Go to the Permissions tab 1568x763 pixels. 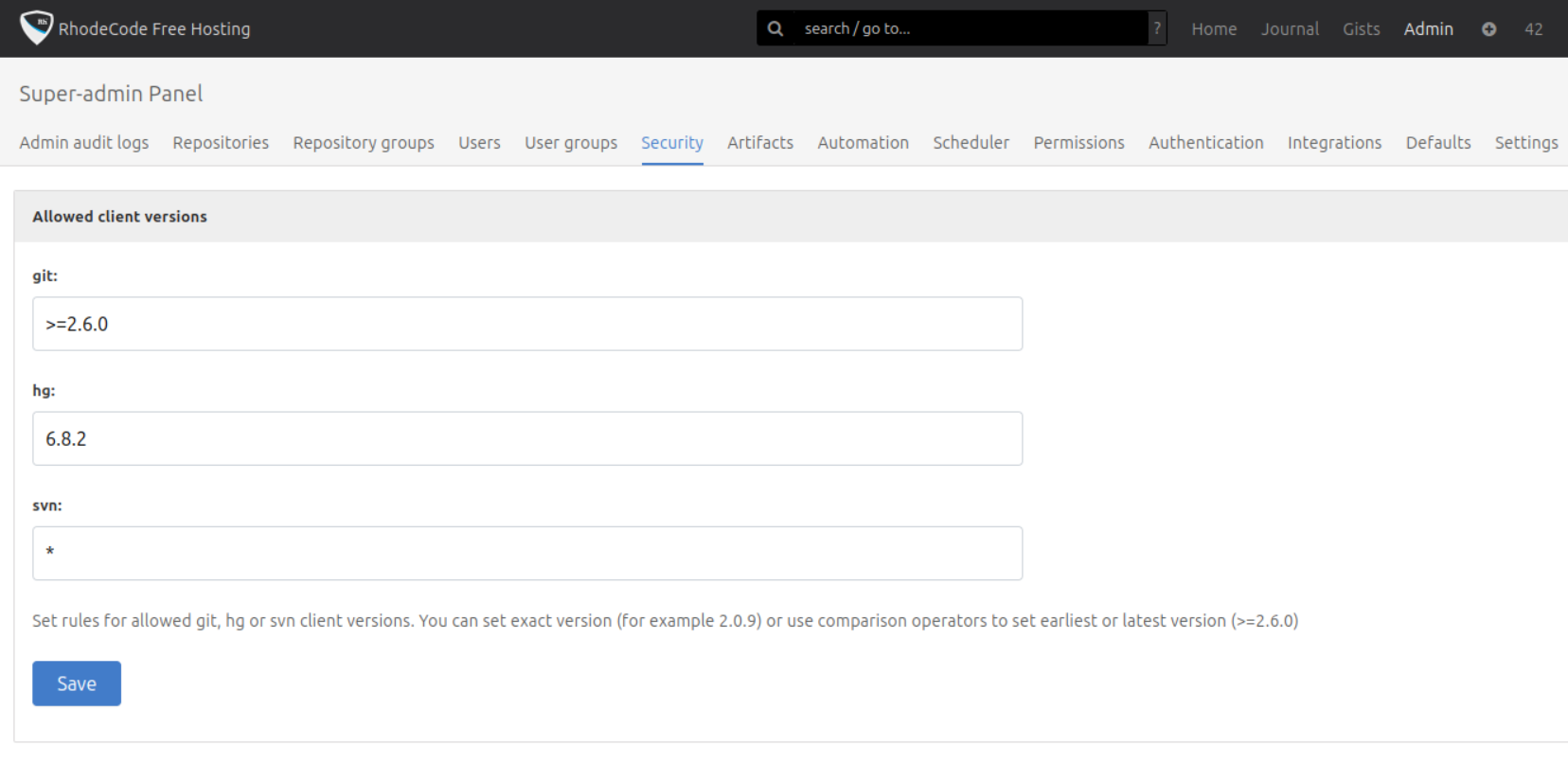[1078, 143]
